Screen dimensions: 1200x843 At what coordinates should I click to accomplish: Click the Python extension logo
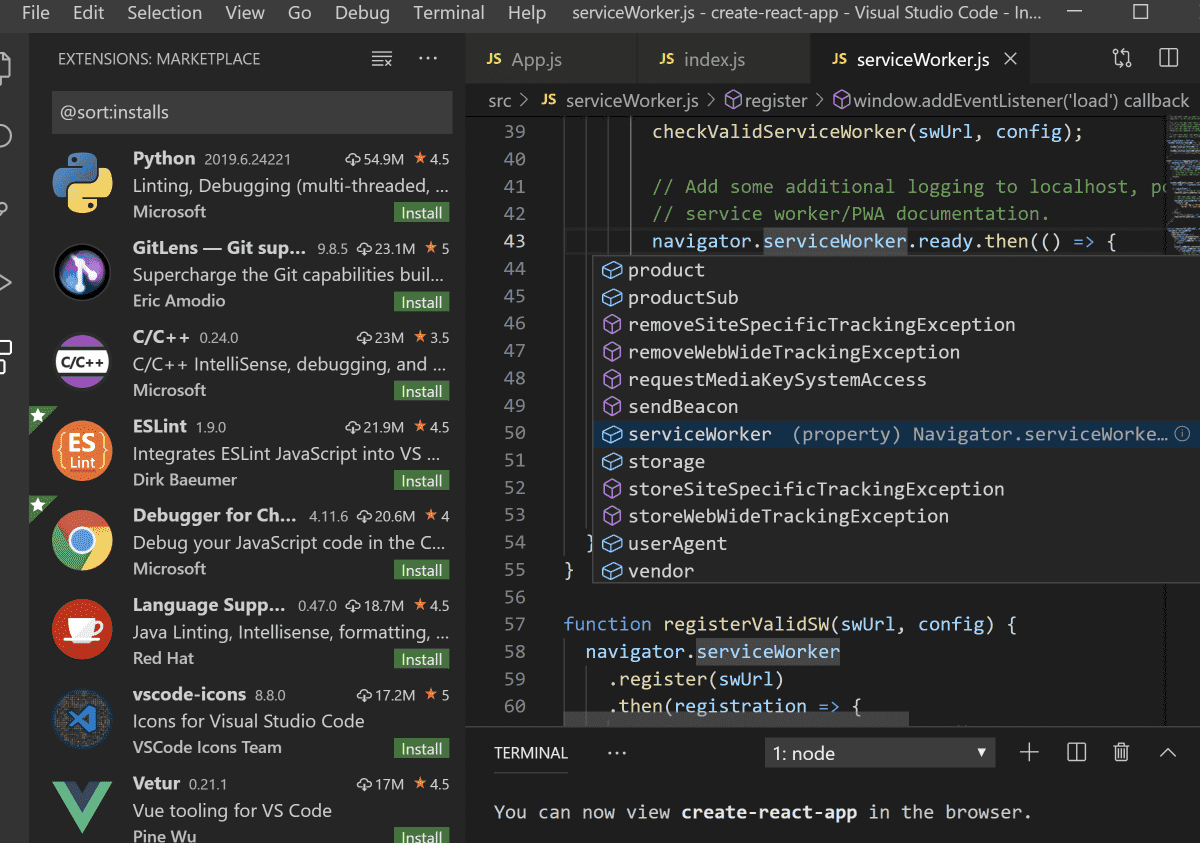(x=82, y=184)
